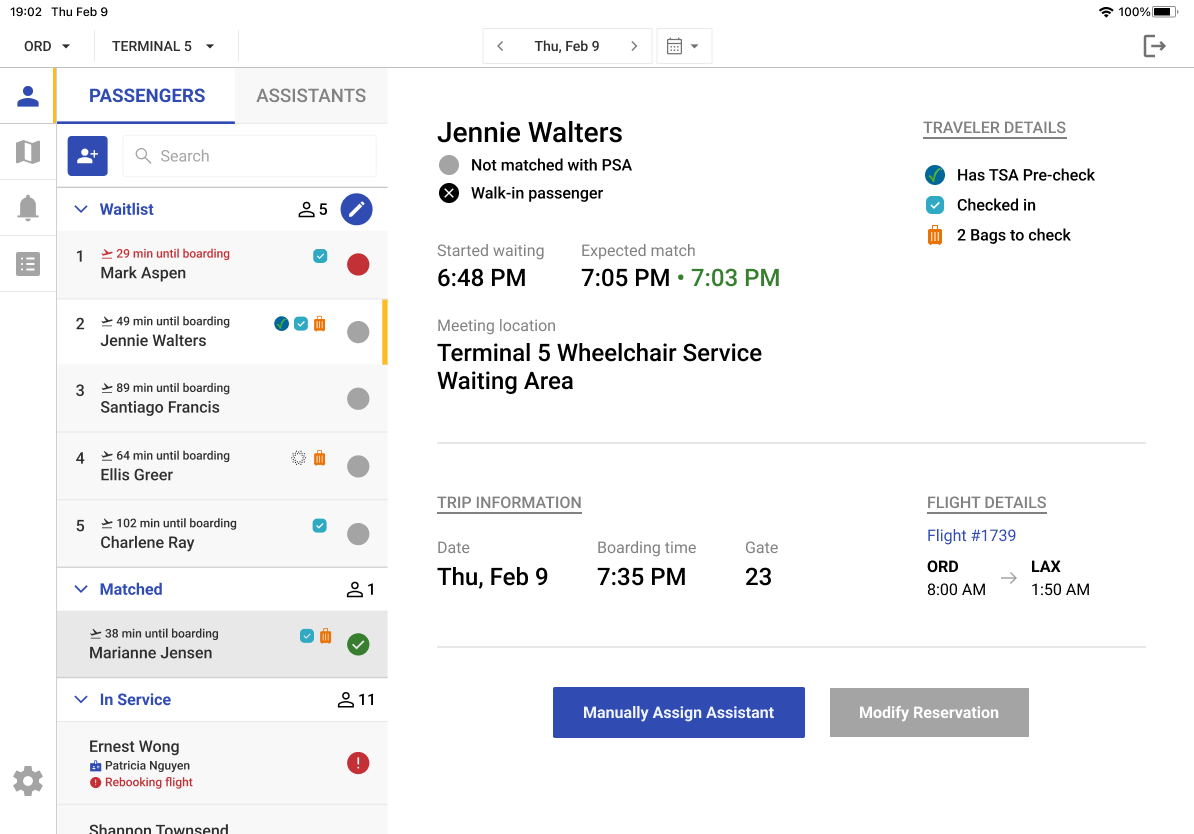Screen dimensions: 1194x834
Task: Collapse the Waitlist section
Action: pyautogui.click(x=81, y=209)
